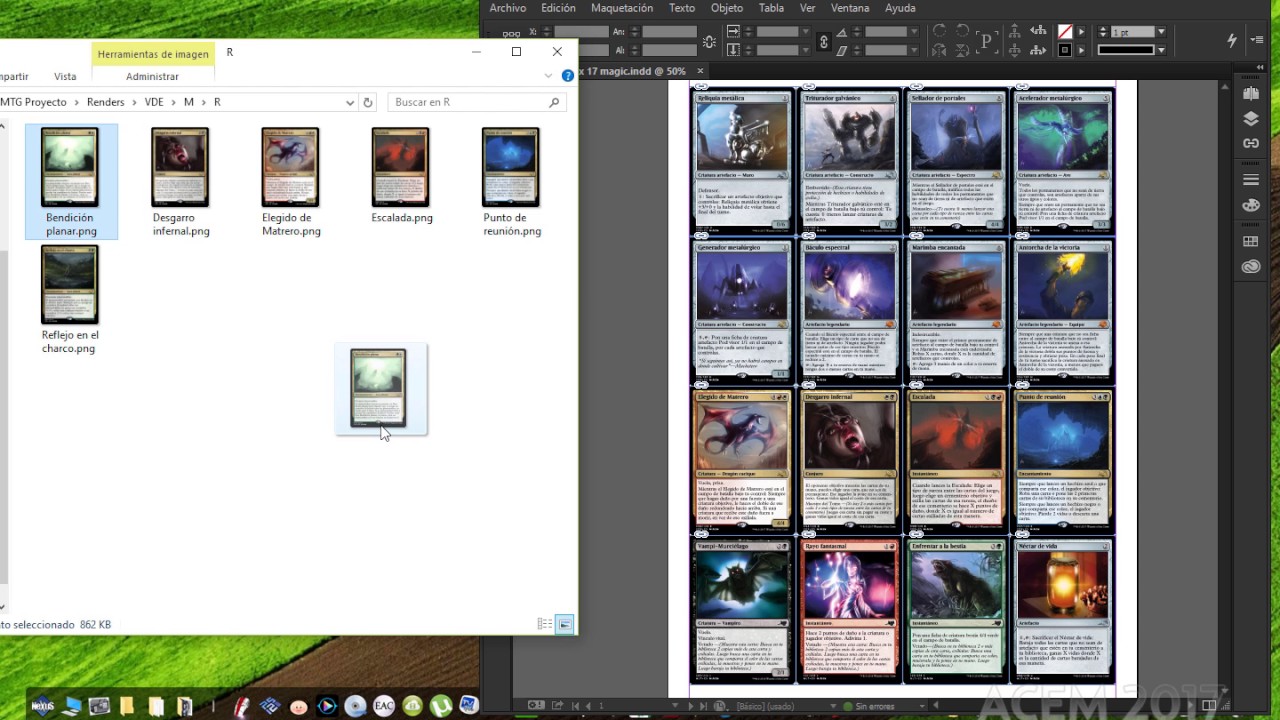Click Renders in the address path
The height and width of the screenshot is (720, 1280).
(x=105, y=102)
